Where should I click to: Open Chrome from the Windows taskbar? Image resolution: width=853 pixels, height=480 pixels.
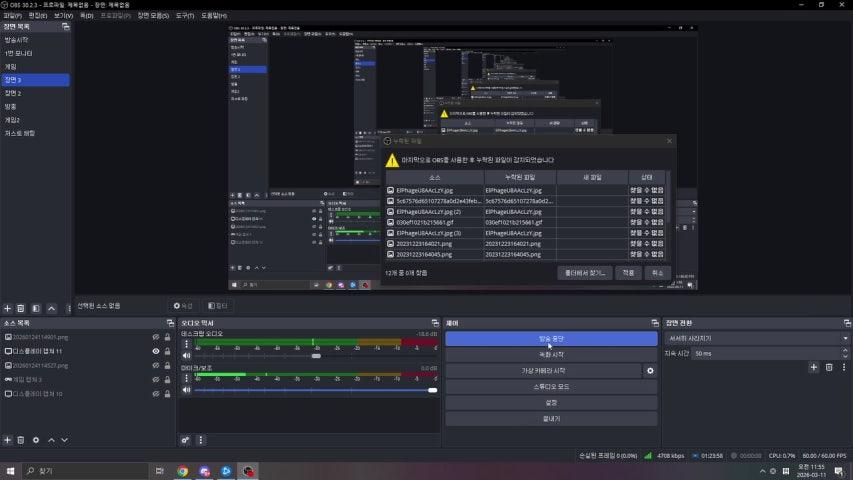183,470
